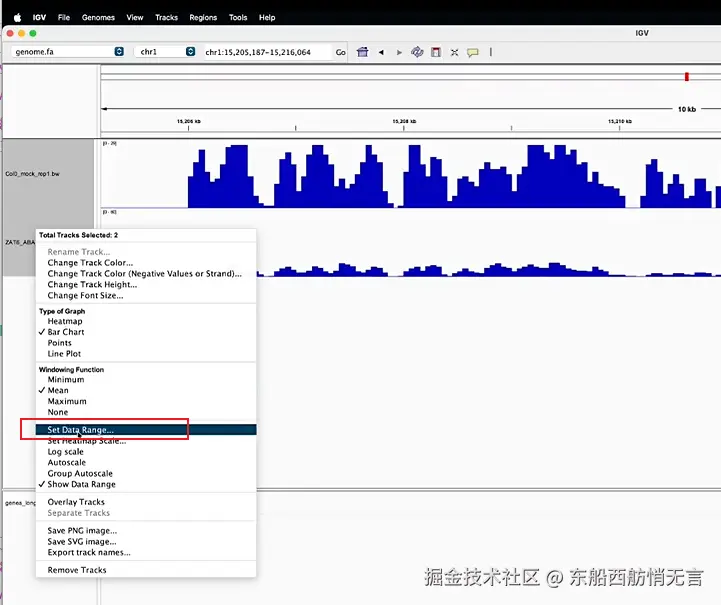Choose Overlay Tracks menu item
Viewport: 721px width, 605px height.
pos(146,502)
